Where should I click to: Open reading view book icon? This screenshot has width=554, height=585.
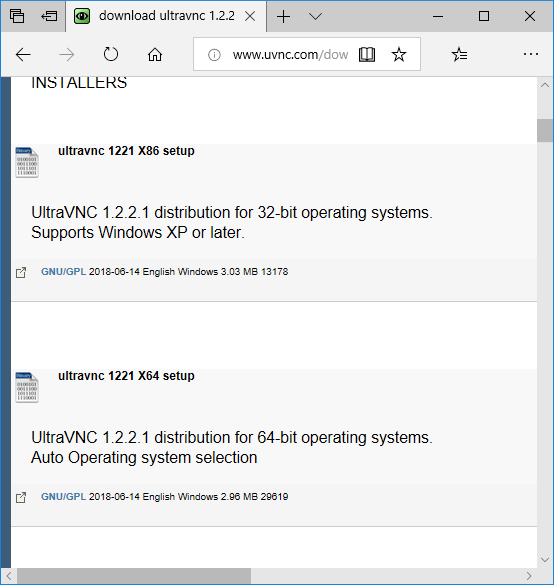pyautogui.click(x=367, y=55)
